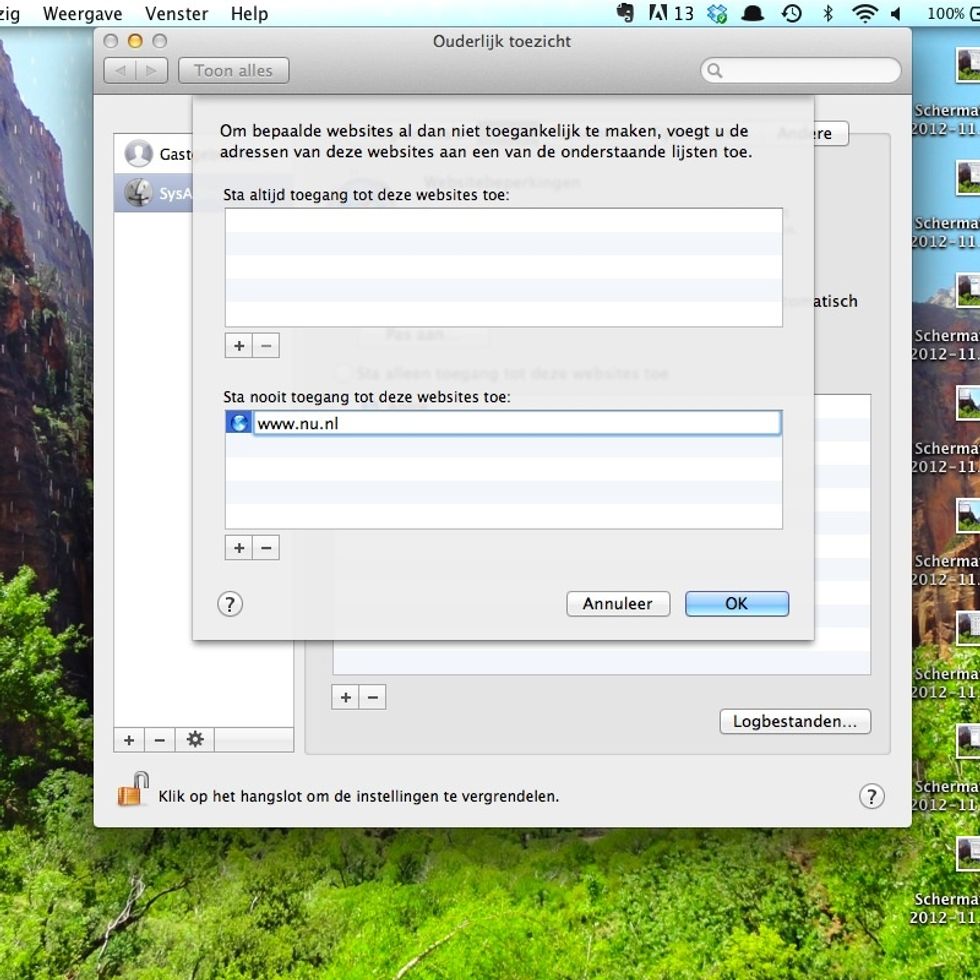Open the volume menu bar icon
The image size is (980, 980).
click(x=896, y=14)
